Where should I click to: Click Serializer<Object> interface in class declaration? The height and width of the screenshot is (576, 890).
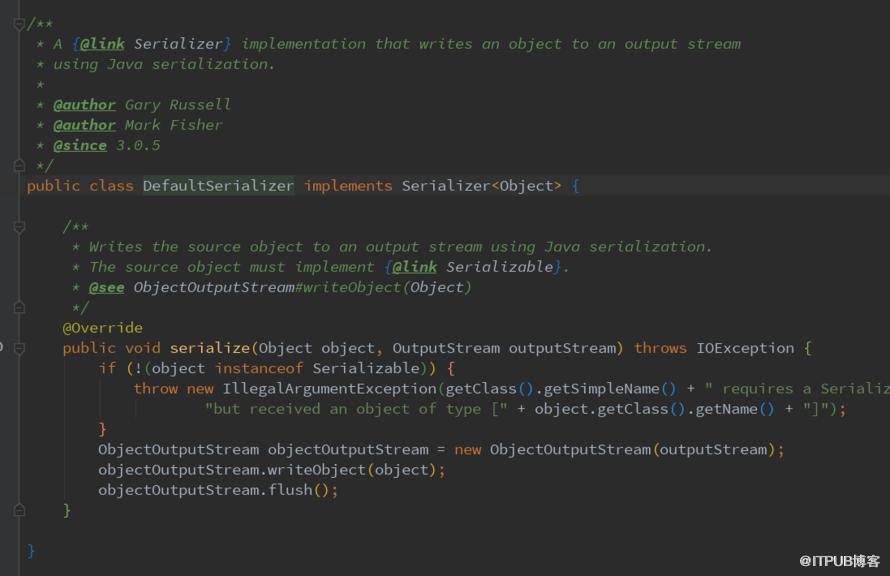coord(481,186)
